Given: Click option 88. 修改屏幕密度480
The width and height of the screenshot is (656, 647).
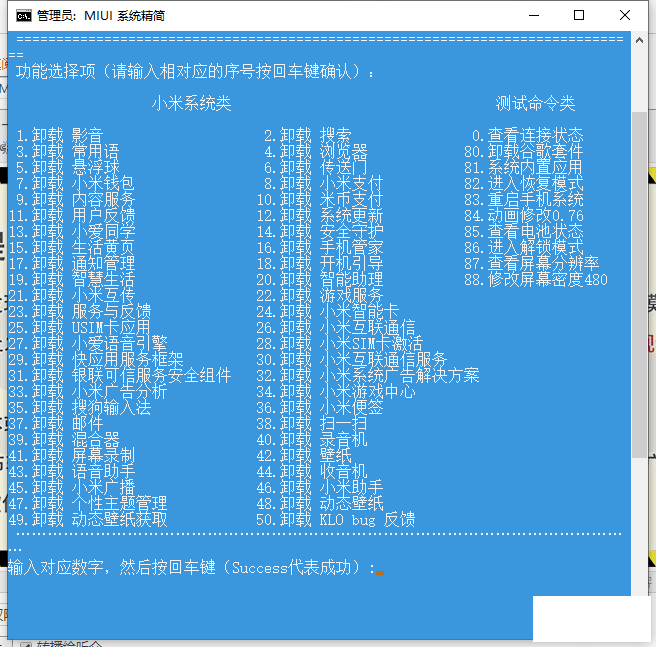Looking at the screenshot, I should click(x=536, y=280).
